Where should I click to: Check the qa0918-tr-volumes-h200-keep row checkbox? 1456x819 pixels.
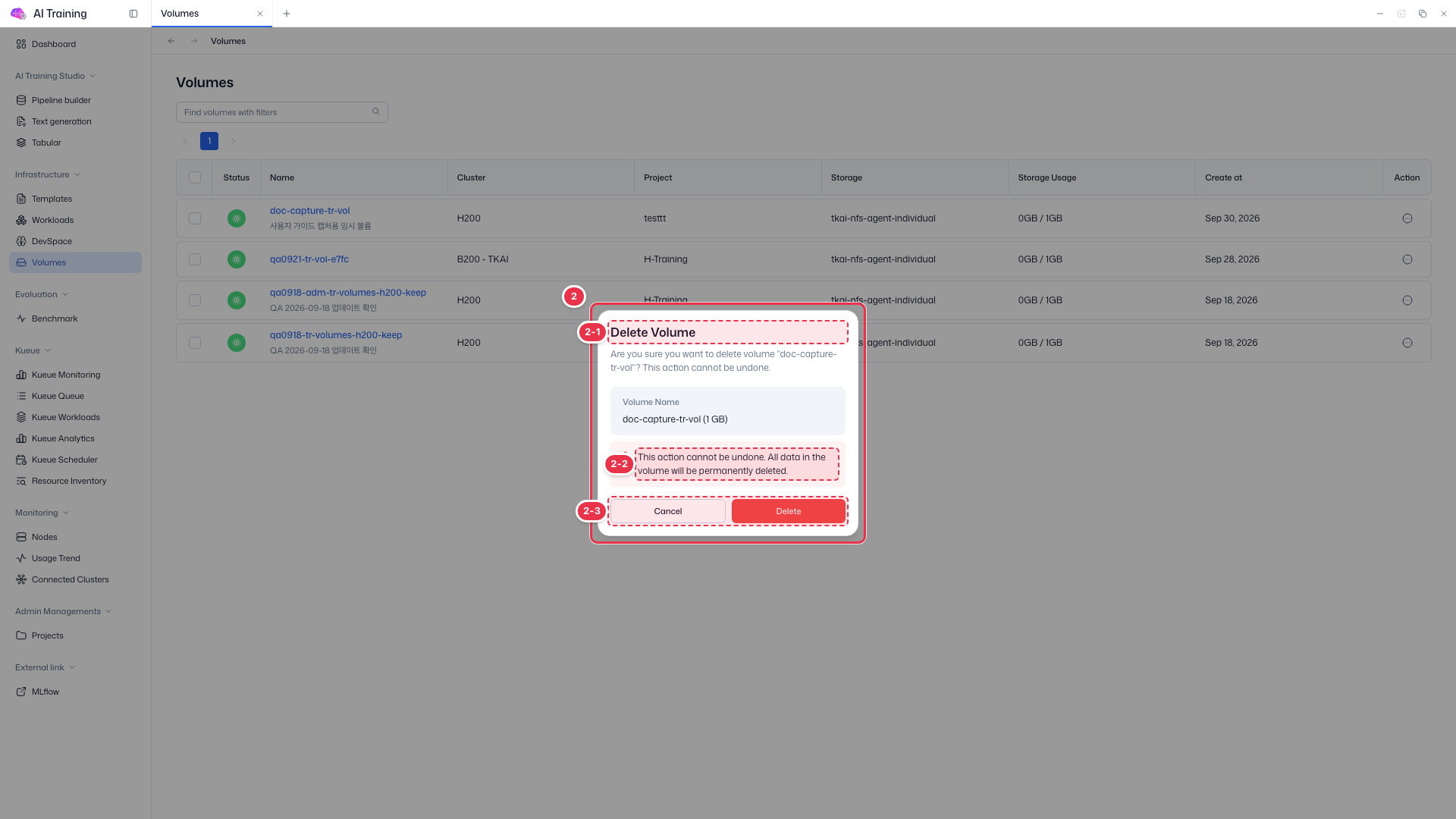pos(195,343)
